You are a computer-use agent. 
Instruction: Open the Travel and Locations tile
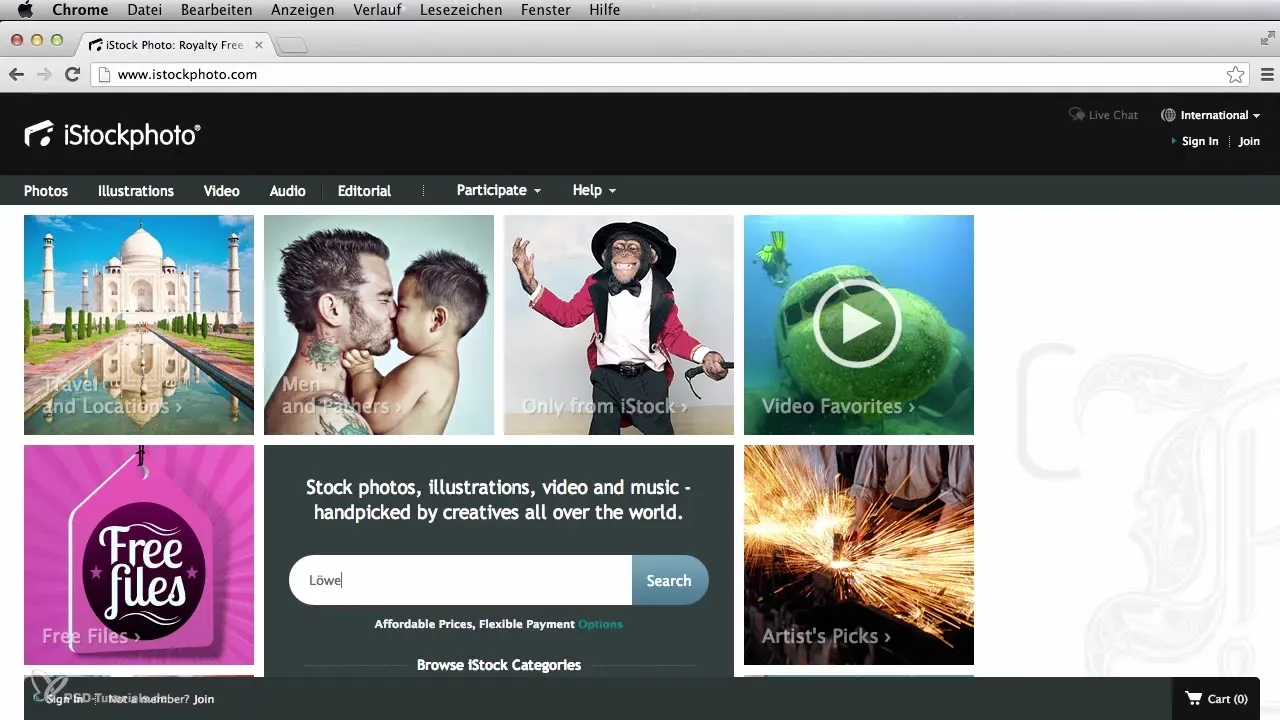click(x=139, y=325)
